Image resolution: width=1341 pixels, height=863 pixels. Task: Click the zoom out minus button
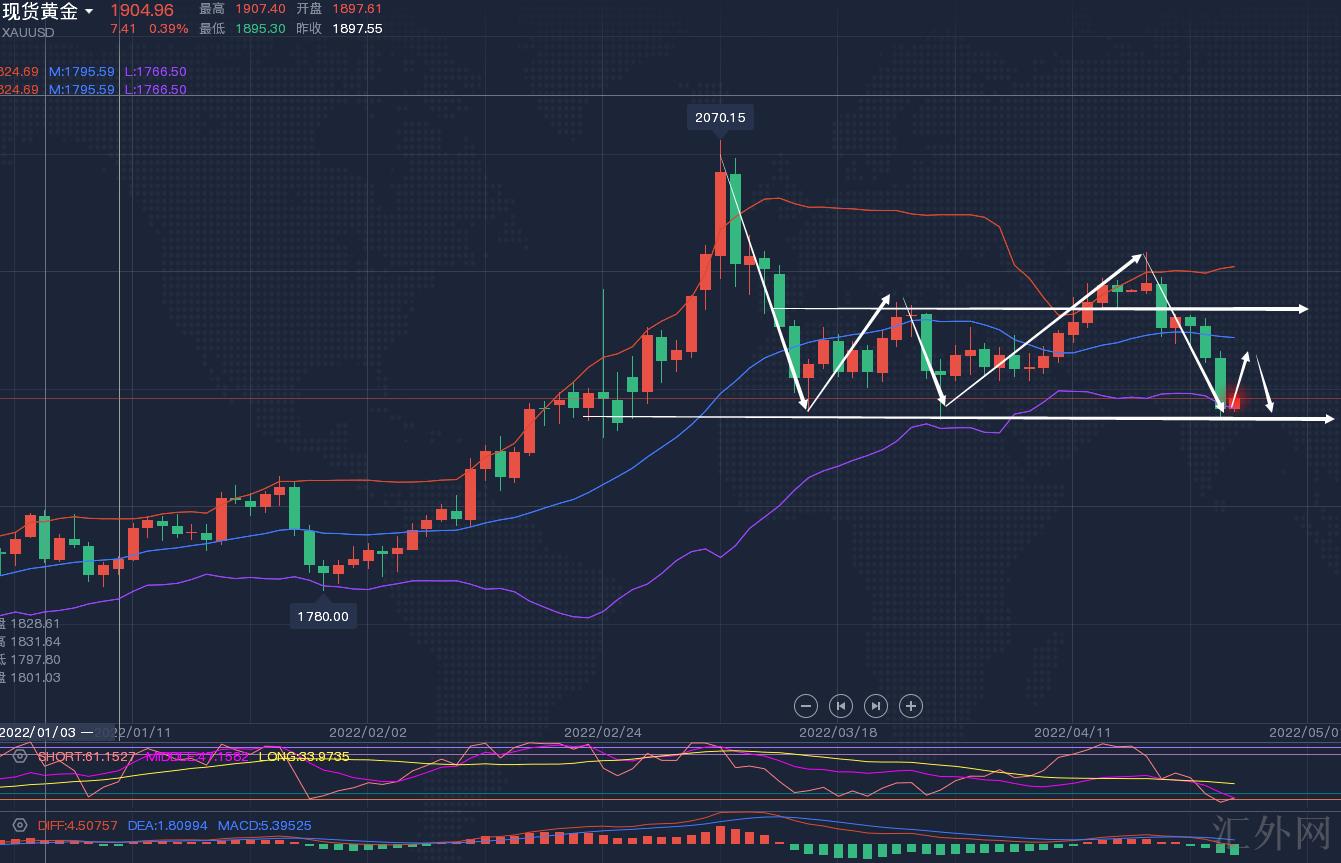(x=806, y=706)
